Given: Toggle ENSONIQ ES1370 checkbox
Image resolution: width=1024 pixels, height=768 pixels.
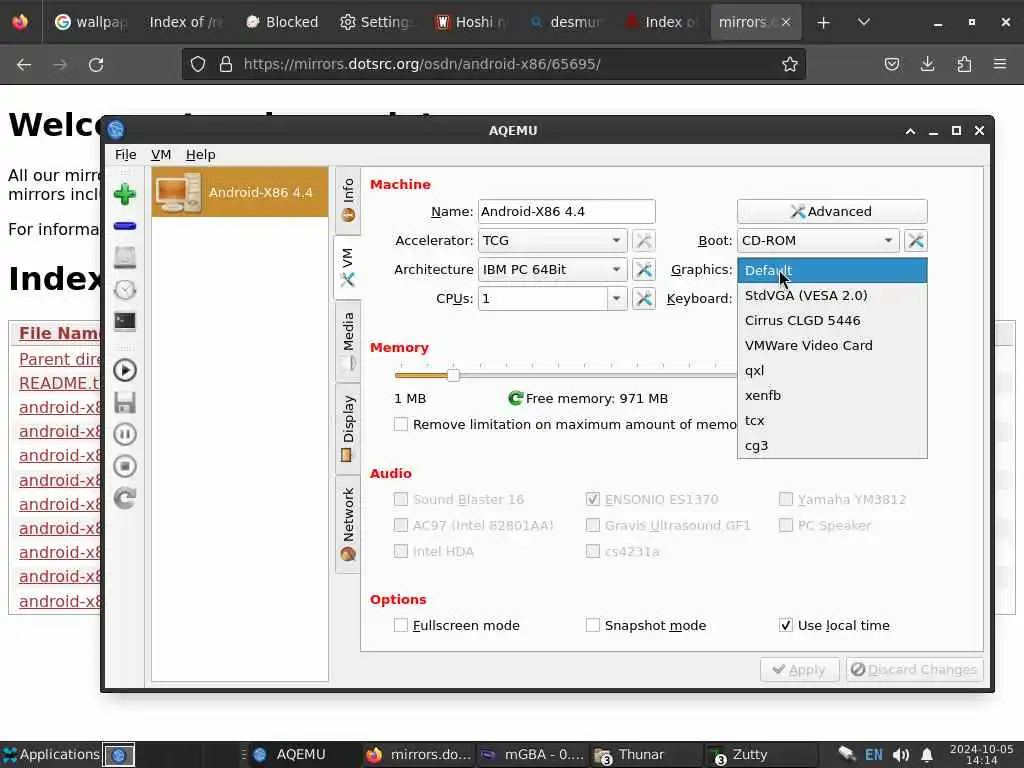Looking at the screenshot, I should coord(592,499).
